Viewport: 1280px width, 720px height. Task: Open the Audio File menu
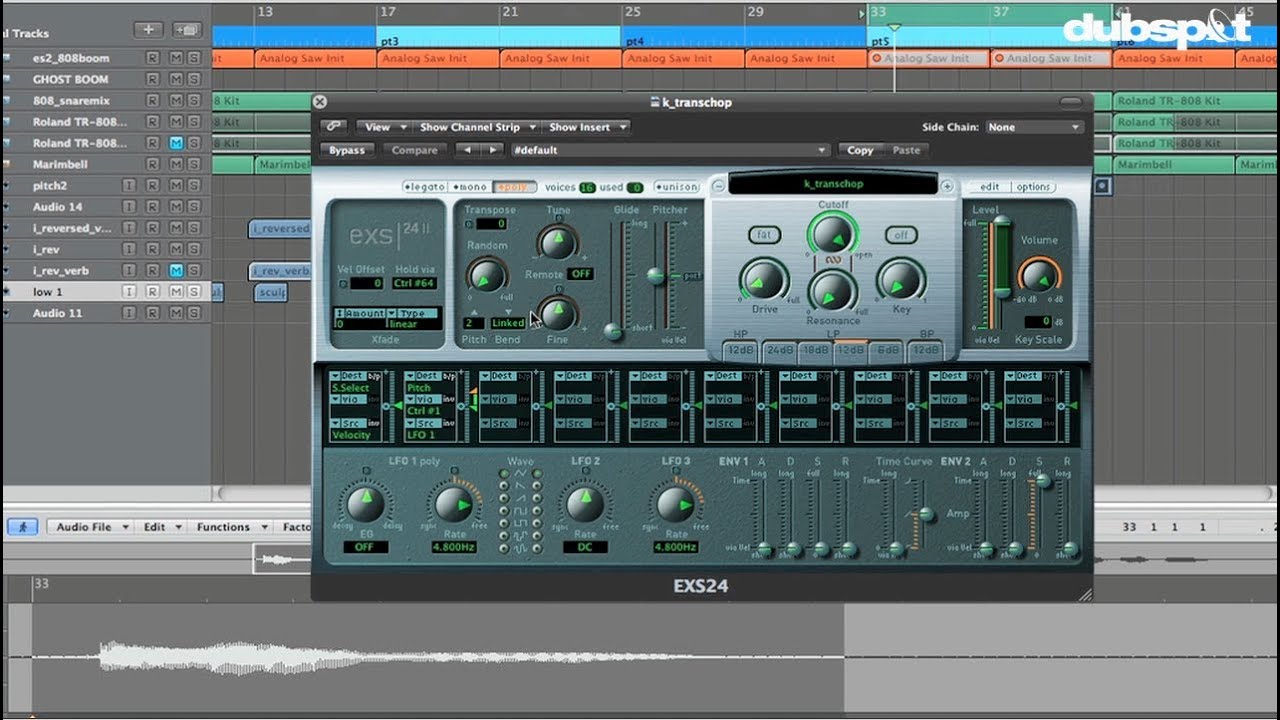[x=90, y=527]
